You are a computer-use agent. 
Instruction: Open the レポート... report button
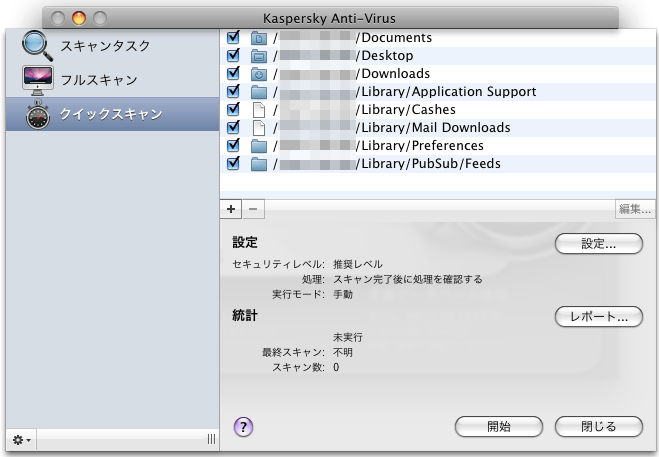point(598,317)
